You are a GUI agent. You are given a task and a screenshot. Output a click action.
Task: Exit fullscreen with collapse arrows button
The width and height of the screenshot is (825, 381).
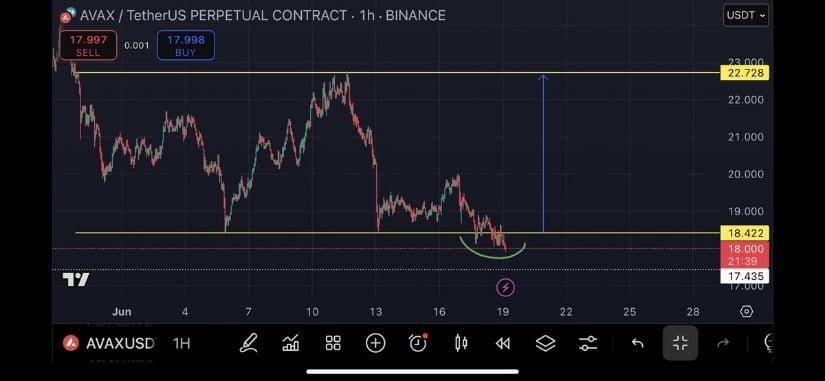point(680,343)
